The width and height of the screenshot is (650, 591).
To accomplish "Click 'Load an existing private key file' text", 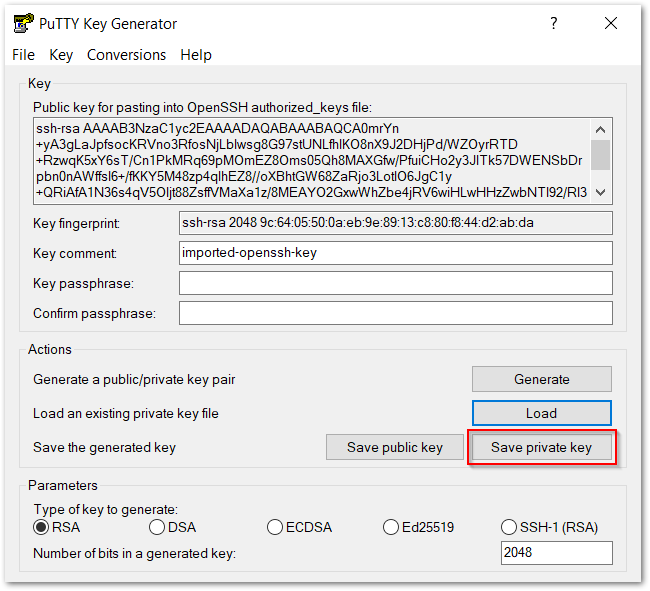I will (126, 413).
